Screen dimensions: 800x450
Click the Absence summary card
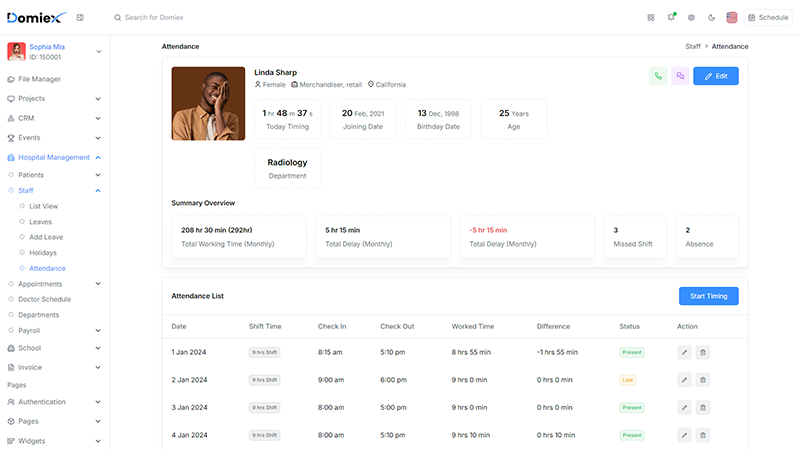tap(707, 237)
